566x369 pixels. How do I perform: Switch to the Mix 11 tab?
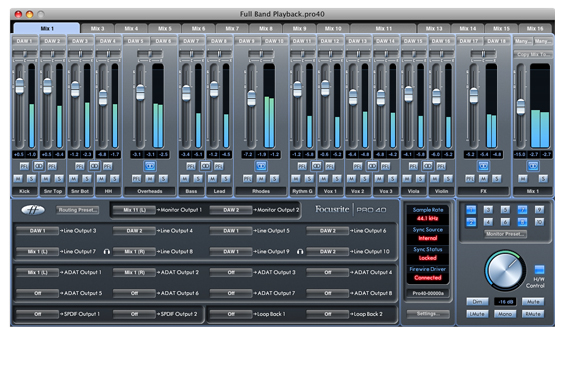point(383,29)
